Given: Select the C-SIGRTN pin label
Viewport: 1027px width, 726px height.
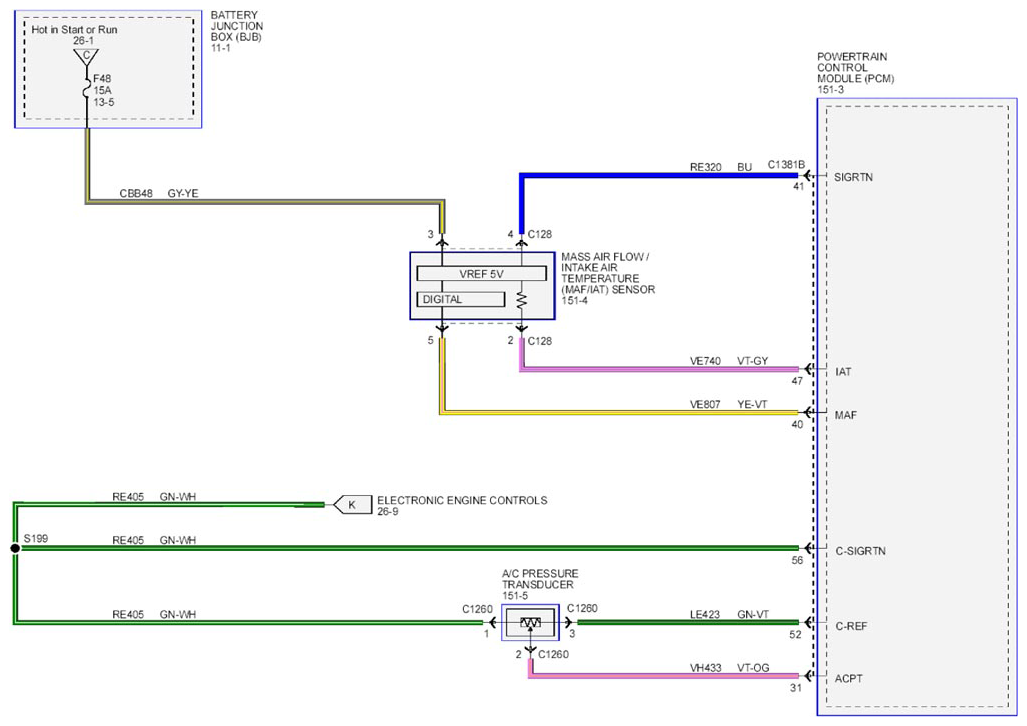Looking at the screenshot, I should [x=861, y=551].
